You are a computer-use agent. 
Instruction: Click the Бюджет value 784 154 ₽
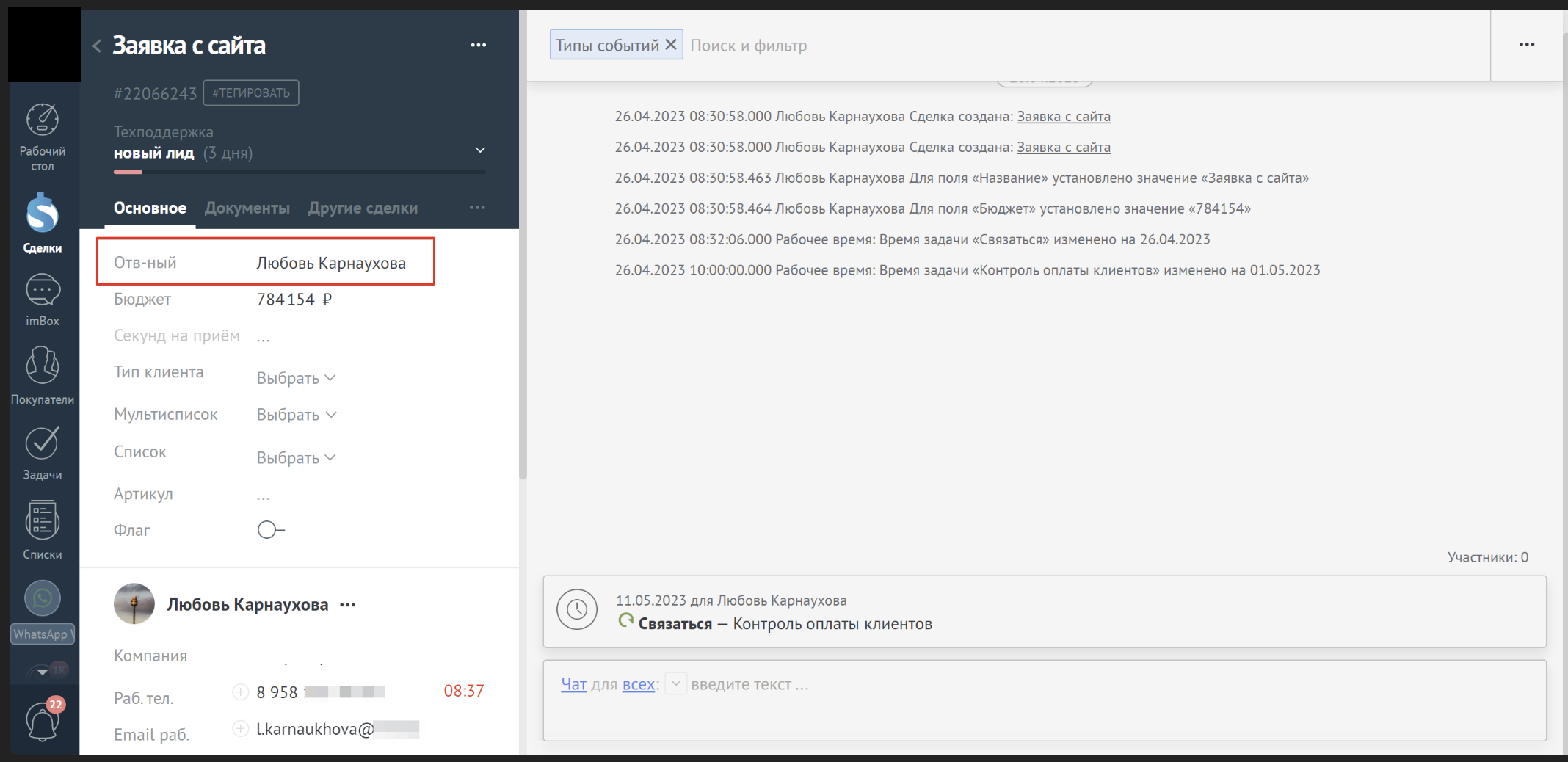(294, 300)
